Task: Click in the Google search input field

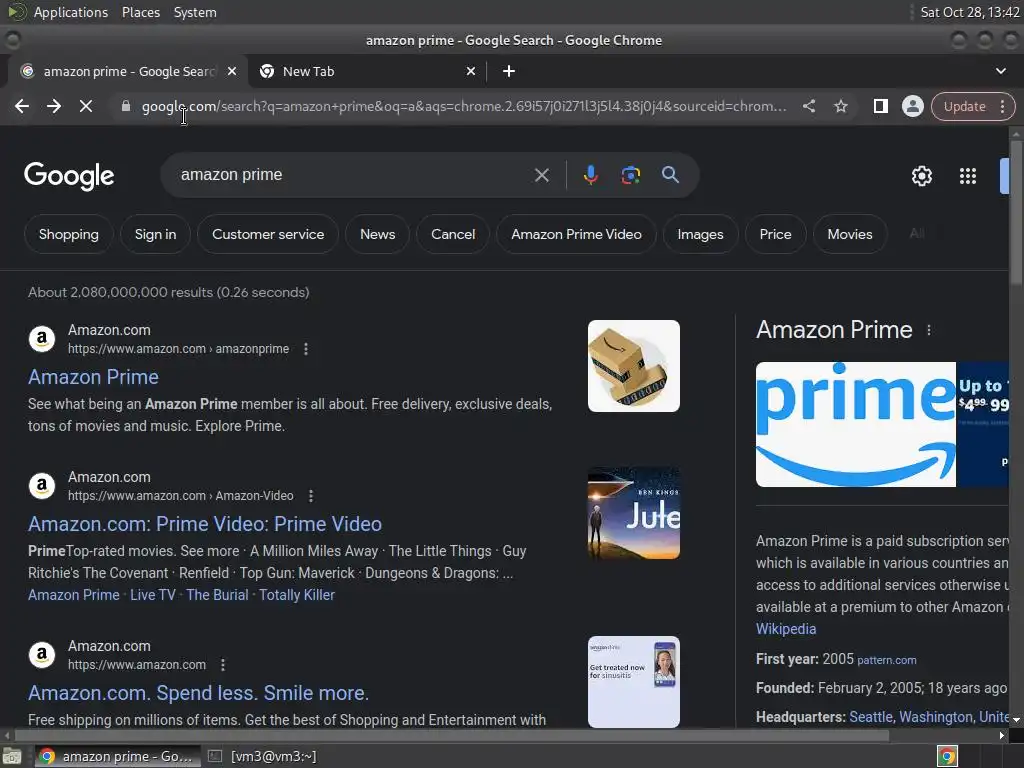Action: 353,175
